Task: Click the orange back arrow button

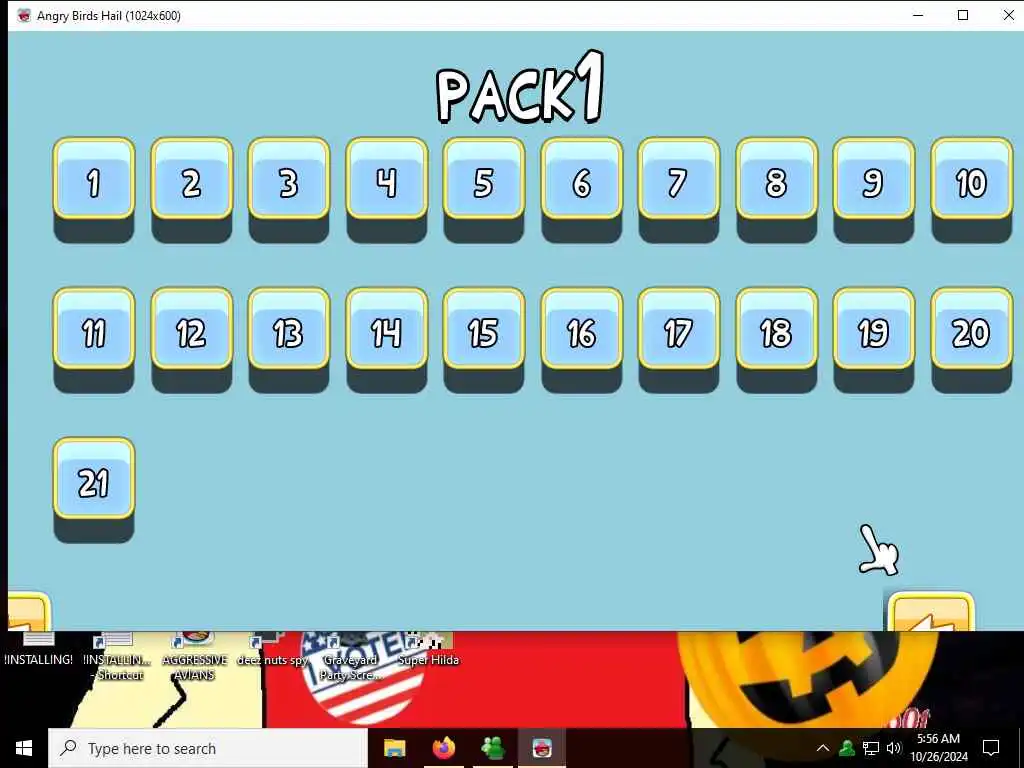Action: tap(931, 613)
